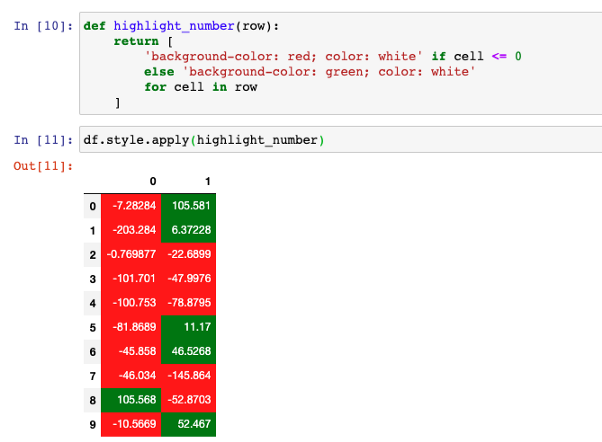This screenshot has width=602, height=442.
Task: Select the In [11] cell prompt
Action: [43, 139]
